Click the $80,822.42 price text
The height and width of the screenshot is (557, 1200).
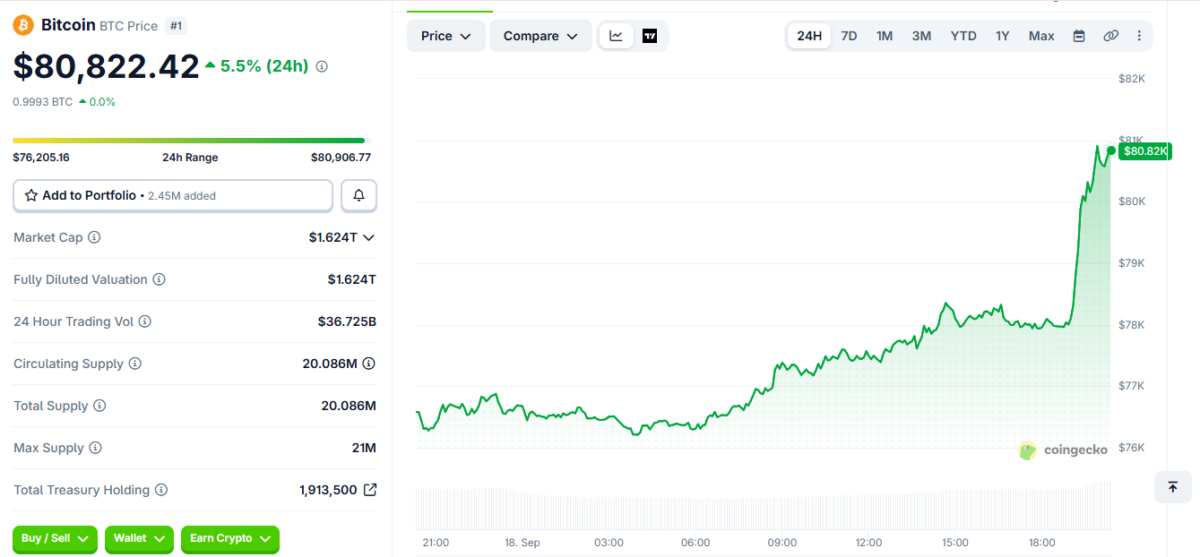tap(106, 66)
